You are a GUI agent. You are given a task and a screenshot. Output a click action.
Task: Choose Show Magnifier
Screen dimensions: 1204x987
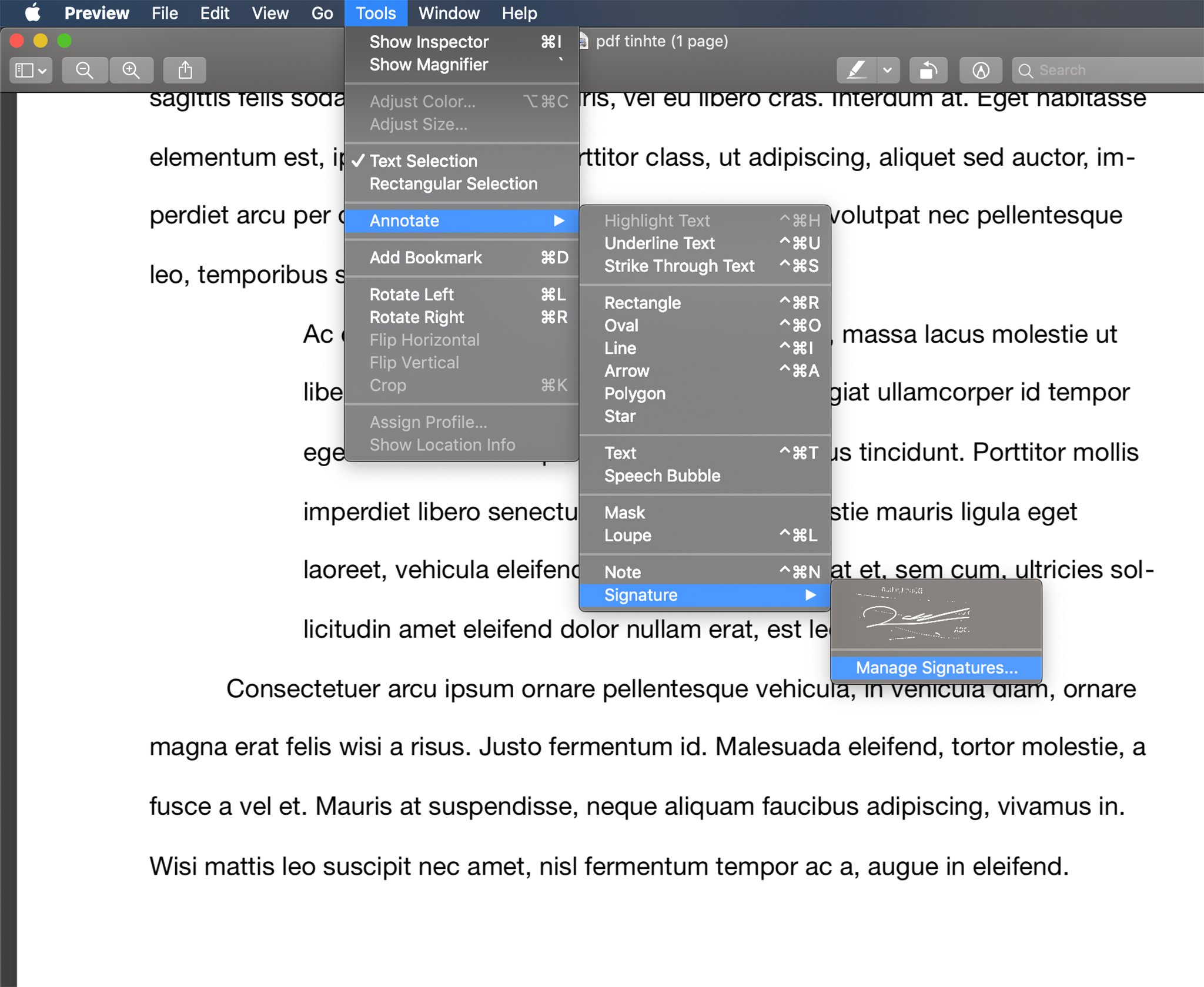462,65
